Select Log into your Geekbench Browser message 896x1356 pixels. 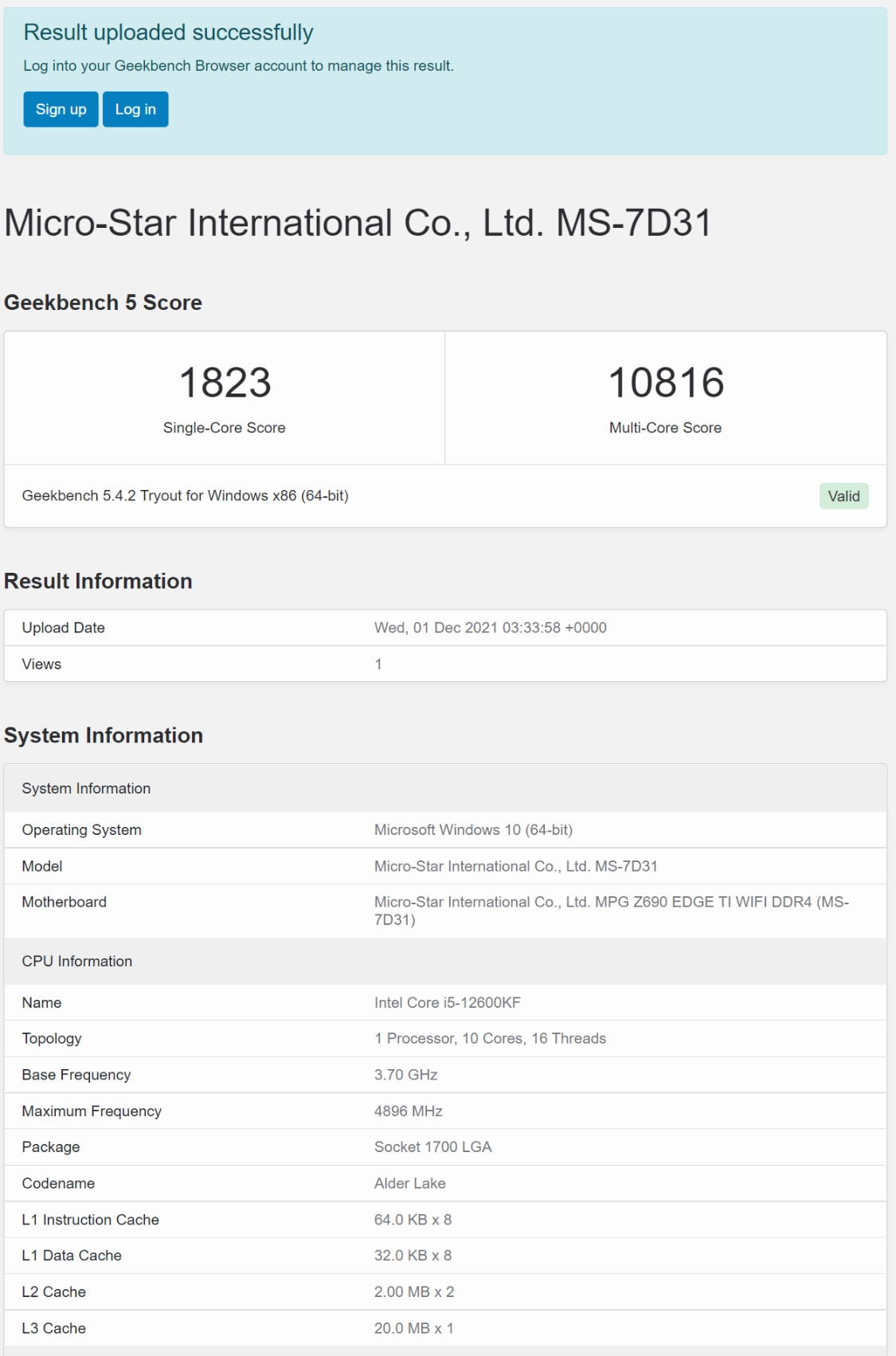pyautogui.click(x=238, y=66)
